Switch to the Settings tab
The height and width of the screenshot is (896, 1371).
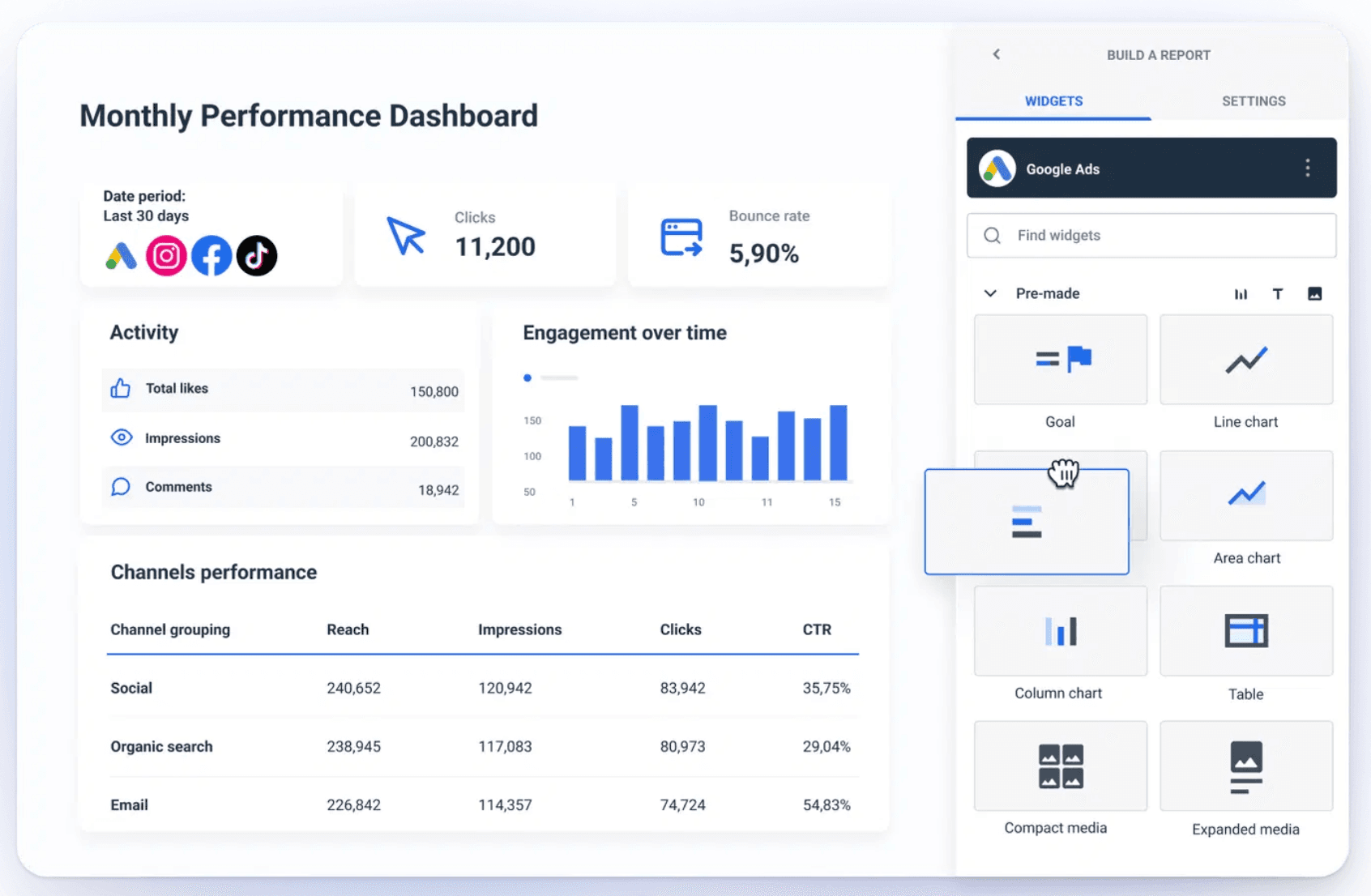(1253, 101)
